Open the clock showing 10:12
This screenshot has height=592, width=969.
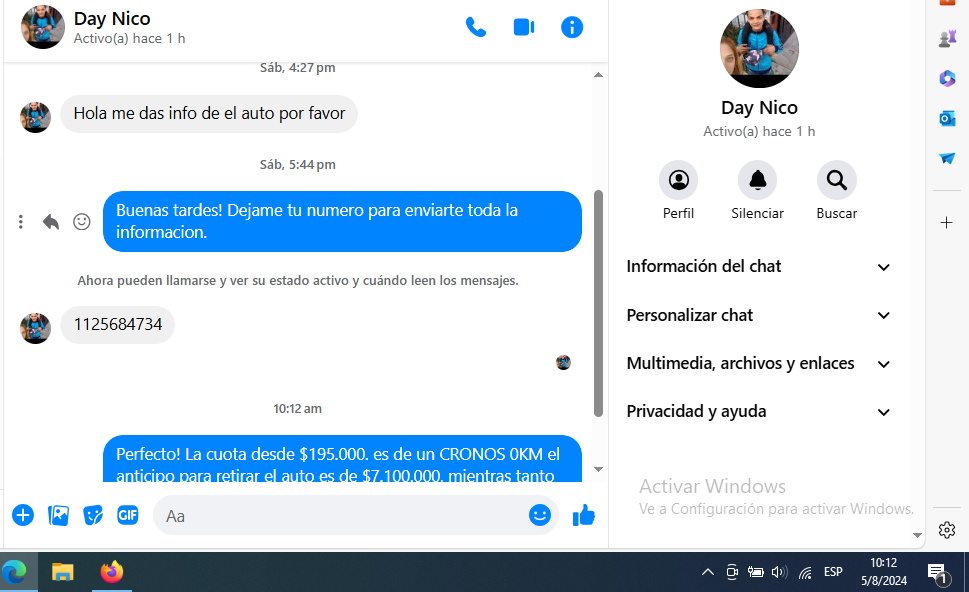pyautogui.click(x=884, y=572)
